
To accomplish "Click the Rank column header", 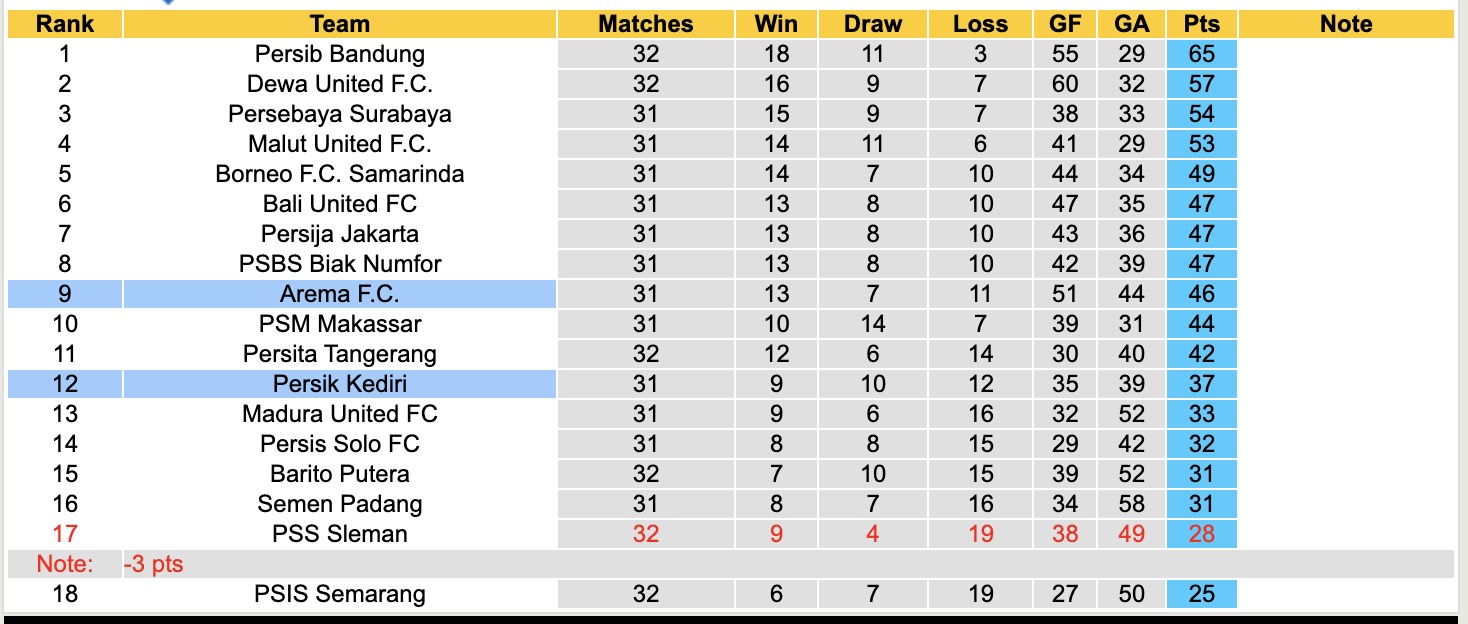I will (x=65, y=24).
